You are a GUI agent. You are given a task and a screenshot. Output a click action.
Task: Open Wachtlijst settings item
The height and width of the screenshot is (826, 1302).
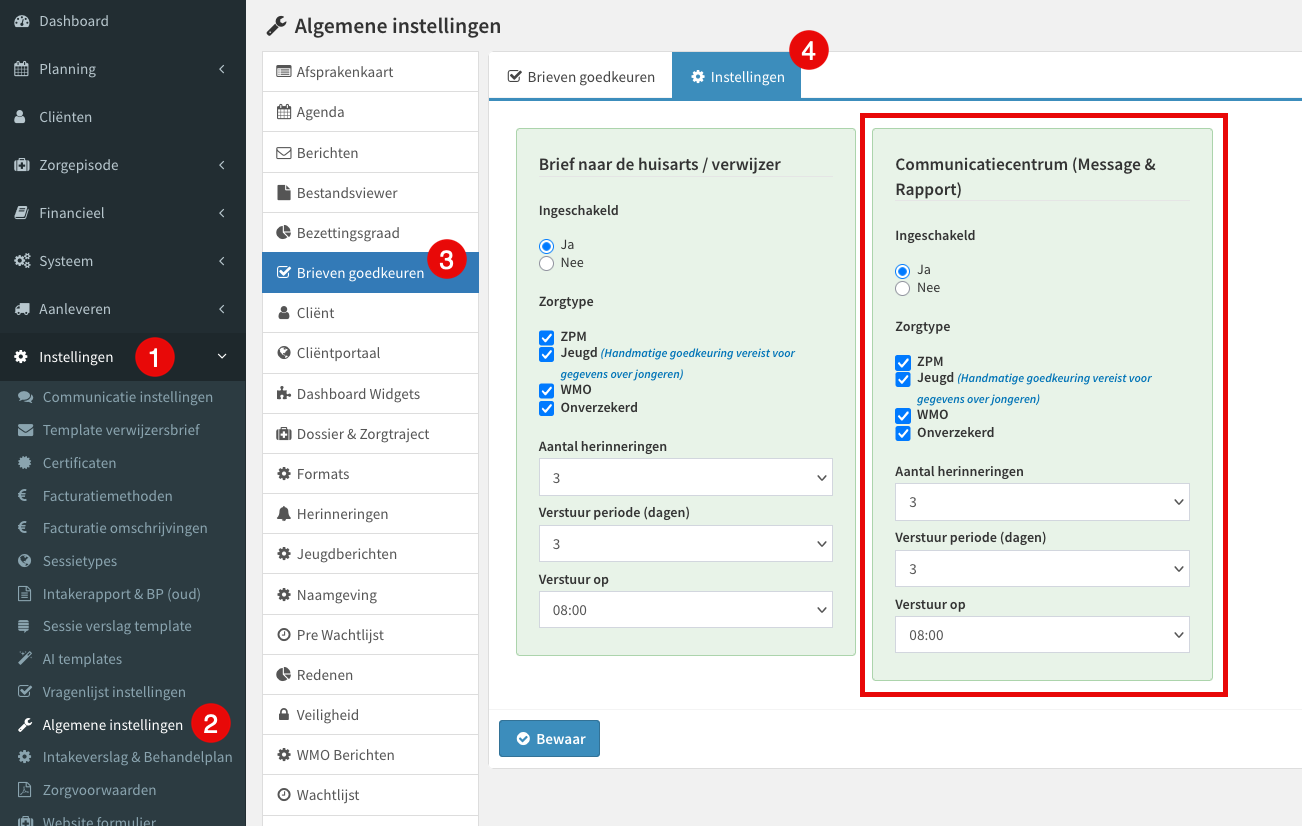coord(370,795)
